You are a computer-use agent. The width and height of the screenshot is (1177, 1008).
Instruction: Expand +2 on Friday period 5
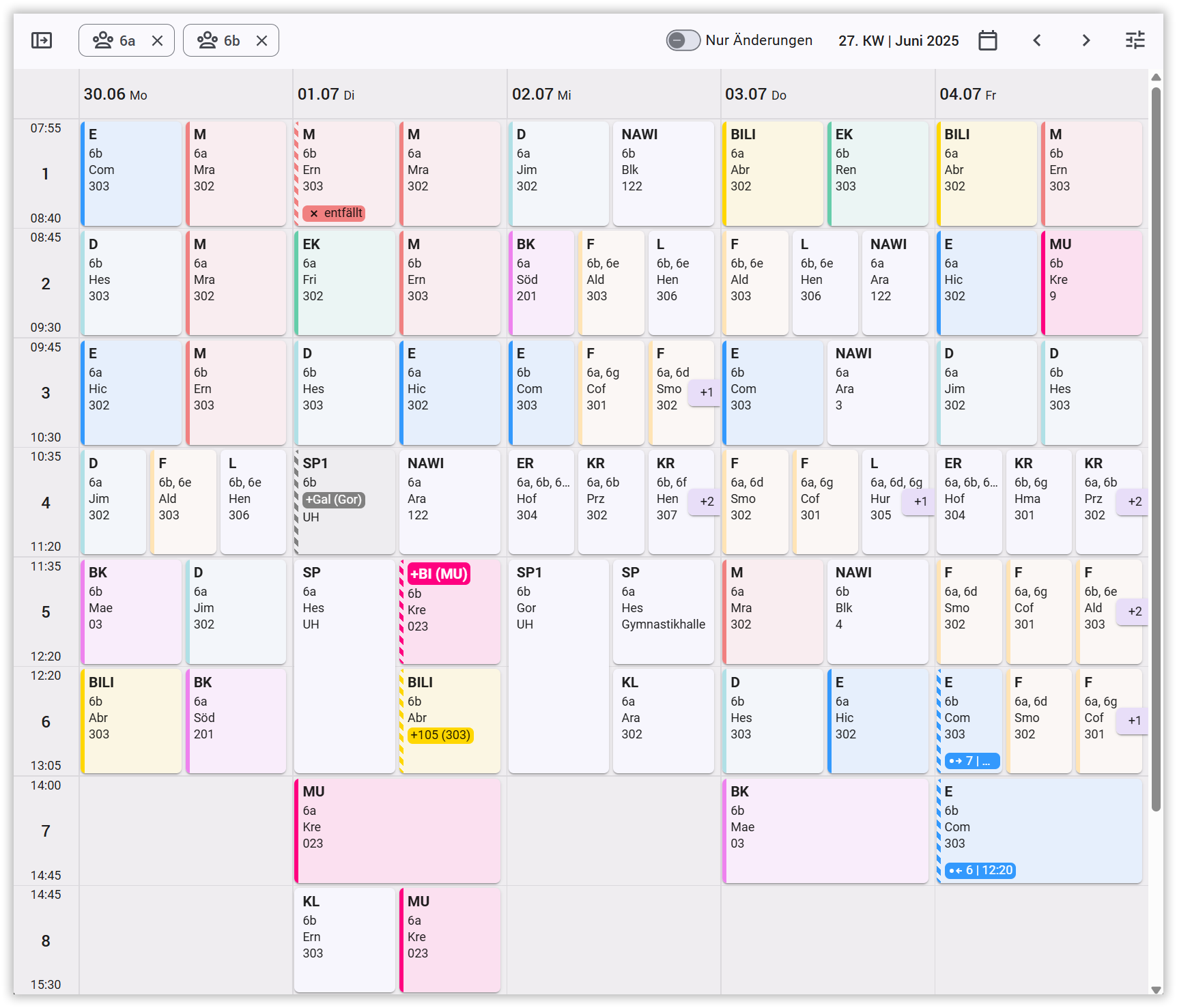[x=1134, y=611]
